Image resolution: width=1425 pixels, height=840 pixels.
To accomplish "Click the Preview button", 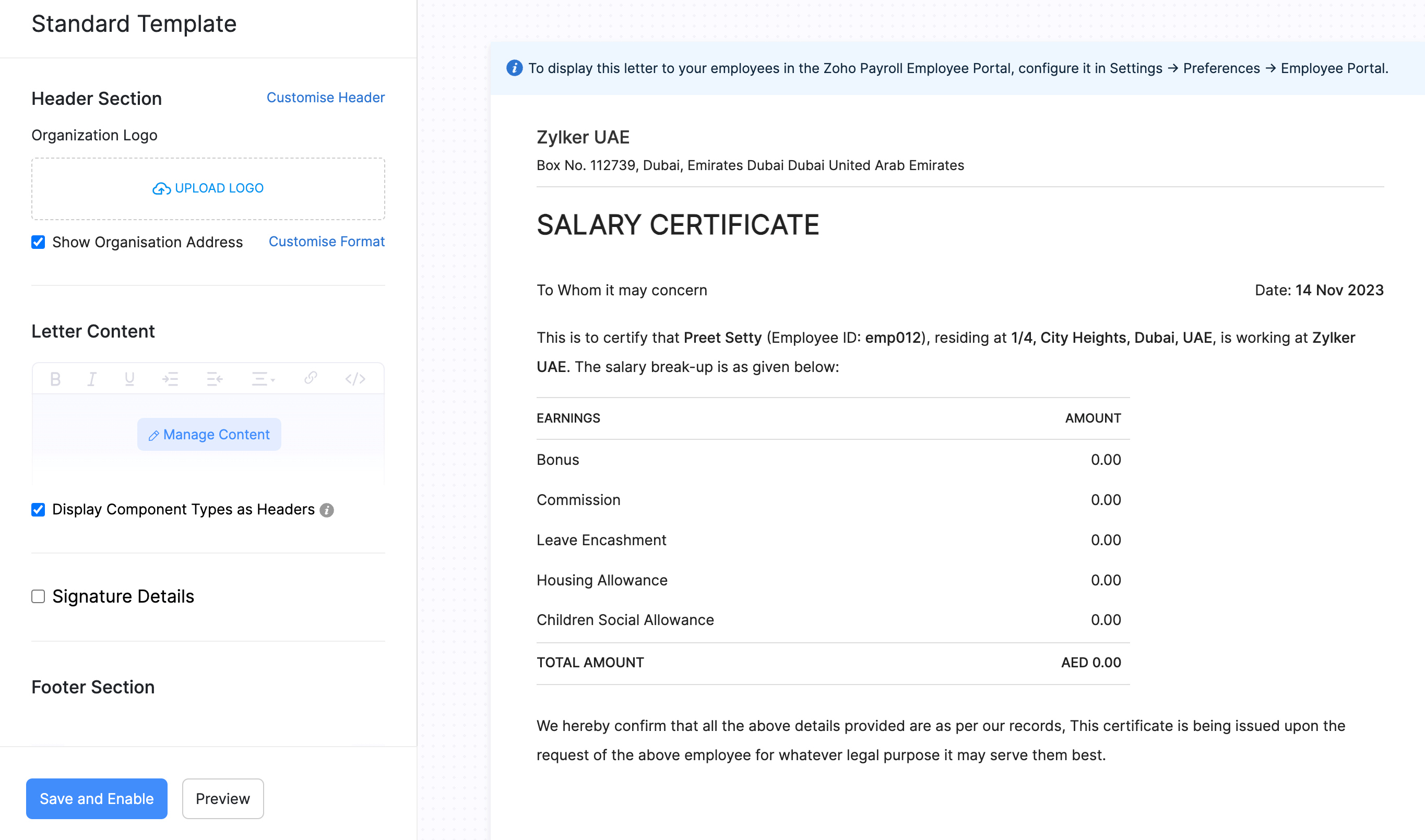I will pos(222,799).
